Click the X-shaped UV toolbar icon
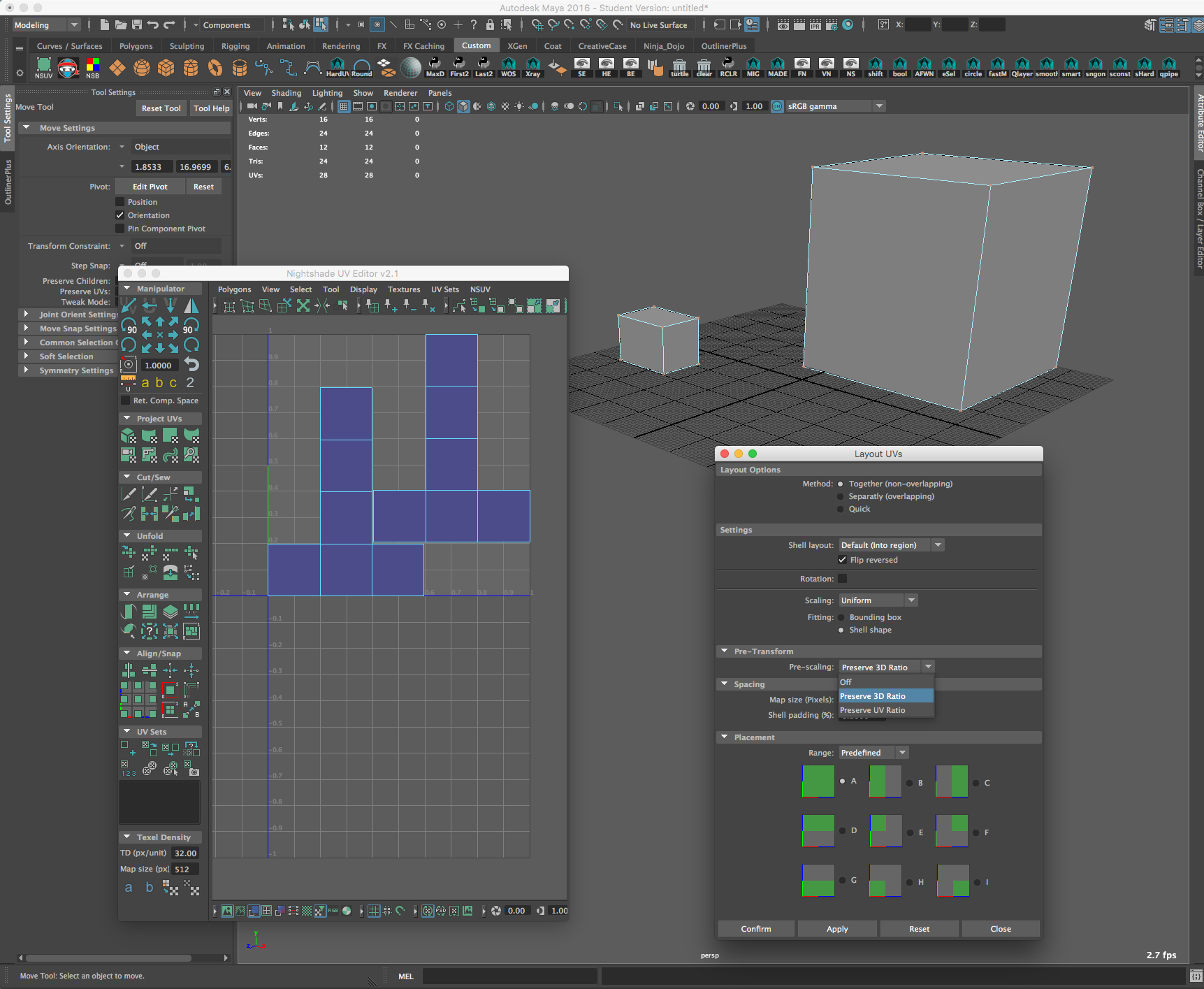Screen dimensions: 1204x989 (x=303, y=305)
